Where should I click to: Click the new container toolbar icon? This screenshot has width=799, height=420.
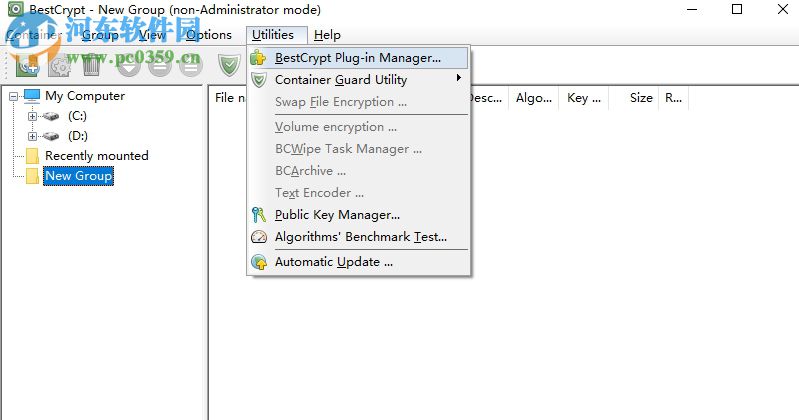(x=28, y=67)
